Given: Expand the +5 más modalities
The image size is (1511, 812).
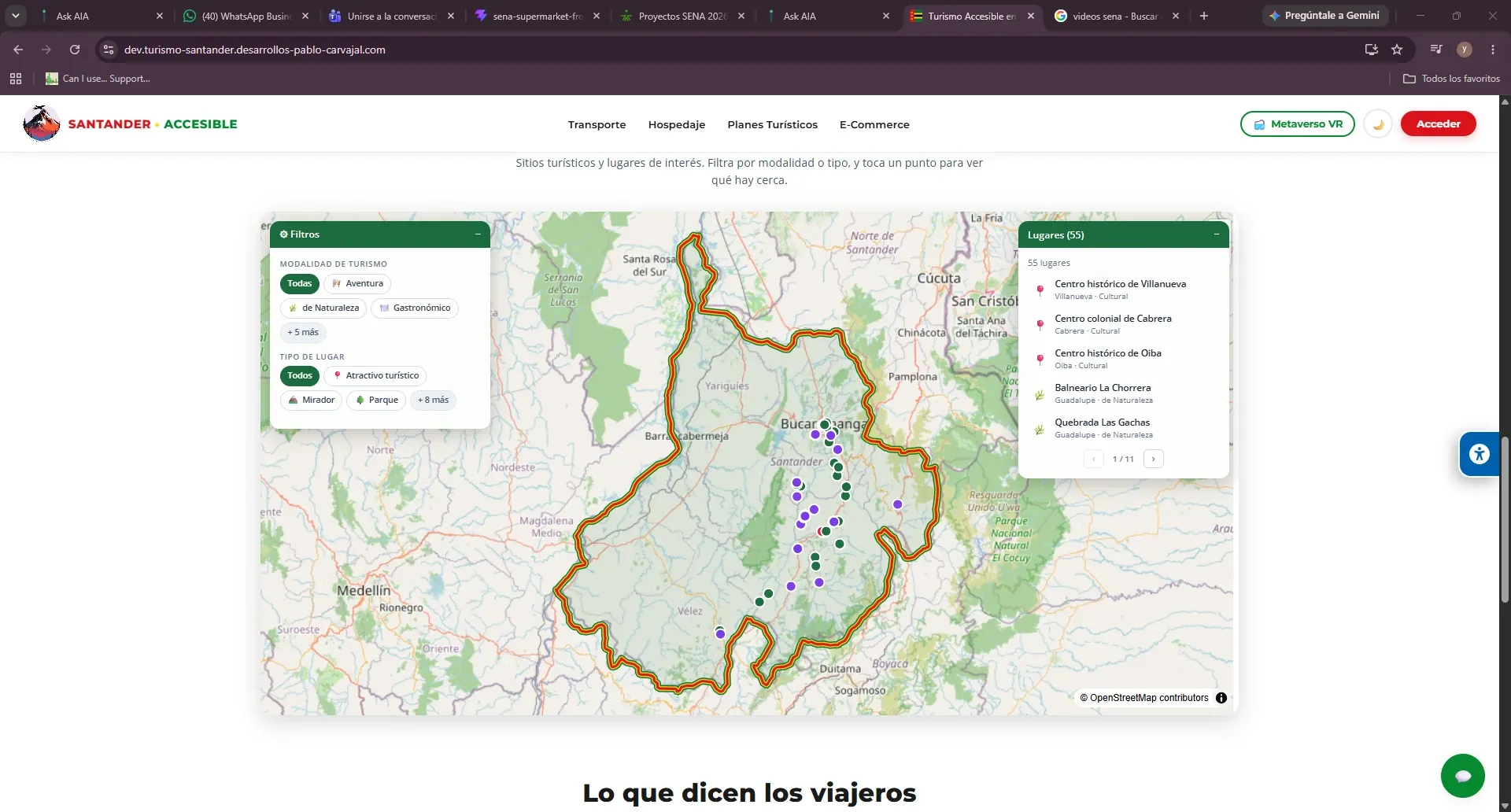Looking at the screenshot, I should (x=303, y=332).
